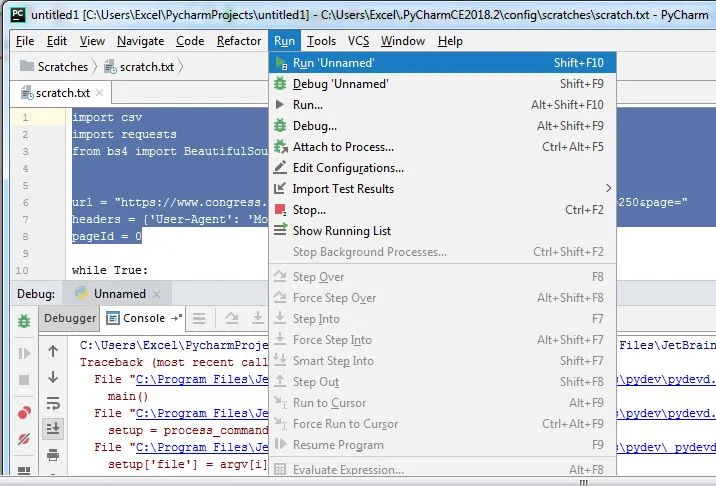
Task: Switch to the Debugger tab
Action: 70,318
